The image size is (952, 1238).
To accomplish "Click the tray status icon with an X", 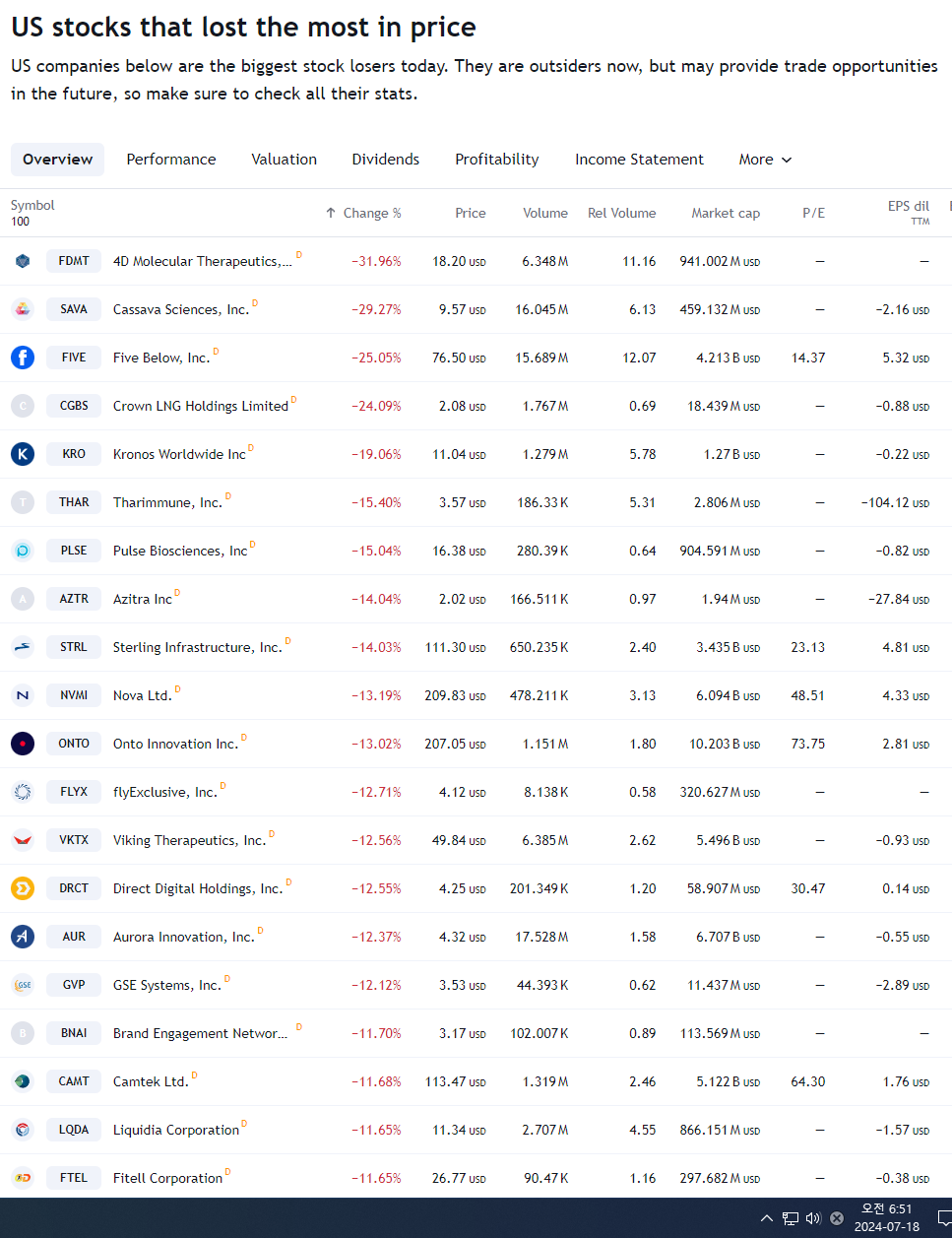I will (x=837, y=1218).
